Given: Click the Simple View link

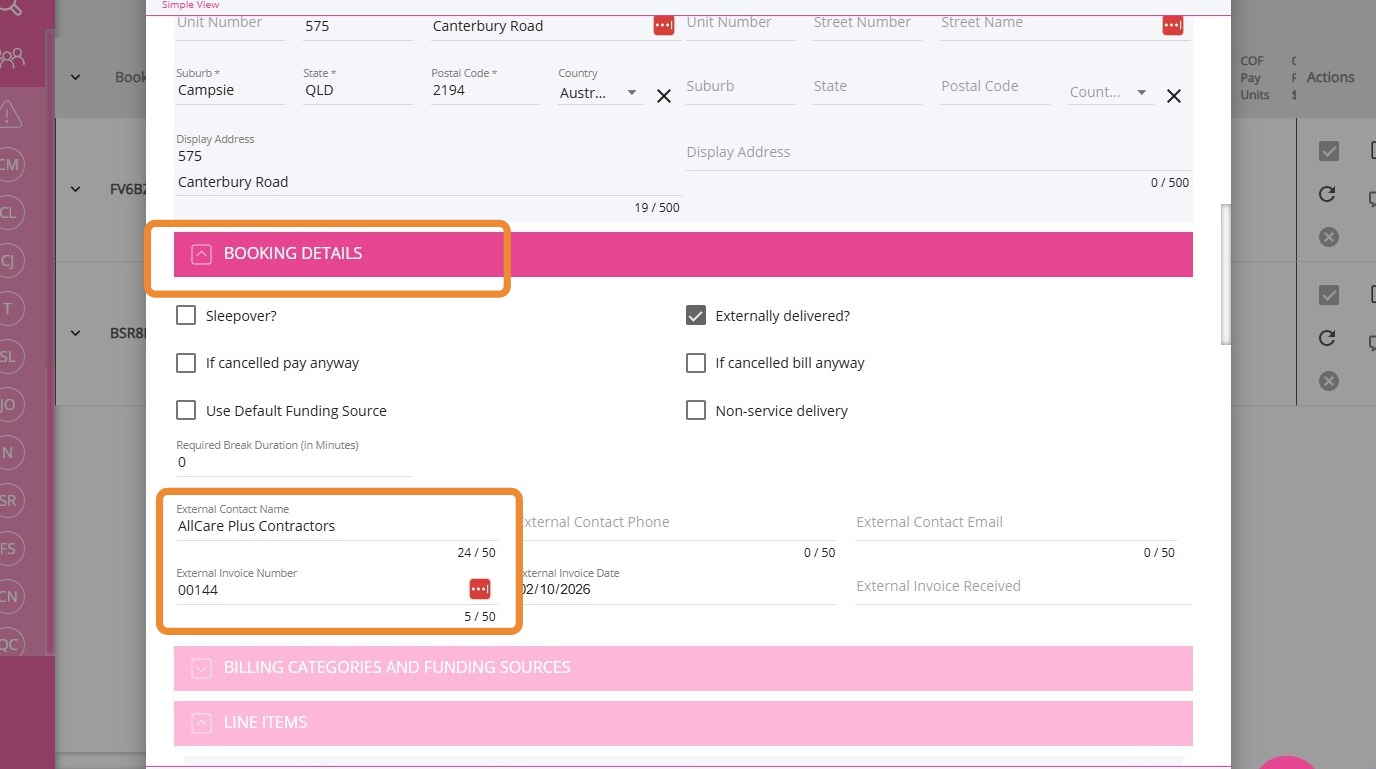Looking at the screenshot, I should click(x=190, y=5).
